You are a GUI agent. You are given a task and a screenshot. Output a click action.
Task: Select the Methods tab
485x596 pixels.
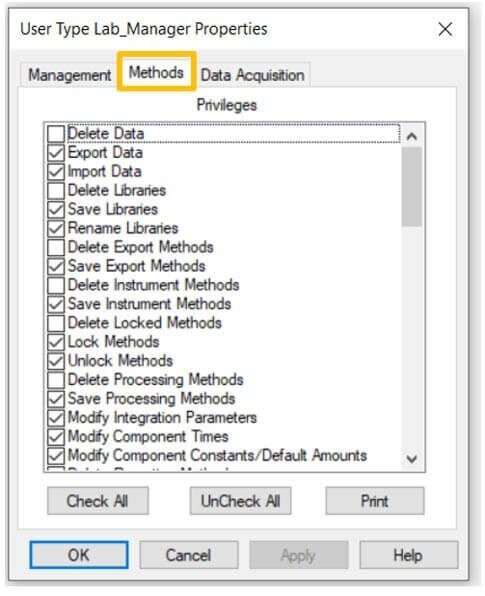pos(156,72)
